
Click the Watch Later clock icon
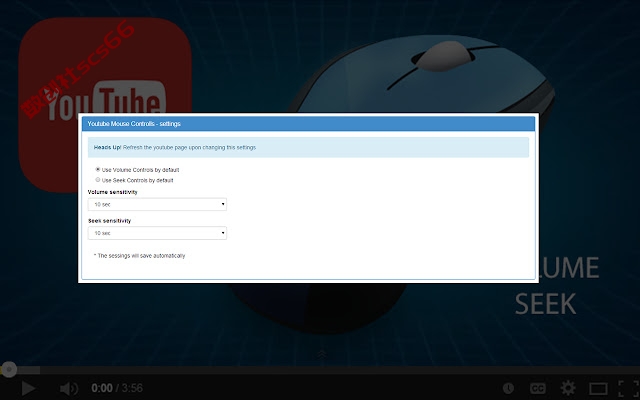click(508, 388)
